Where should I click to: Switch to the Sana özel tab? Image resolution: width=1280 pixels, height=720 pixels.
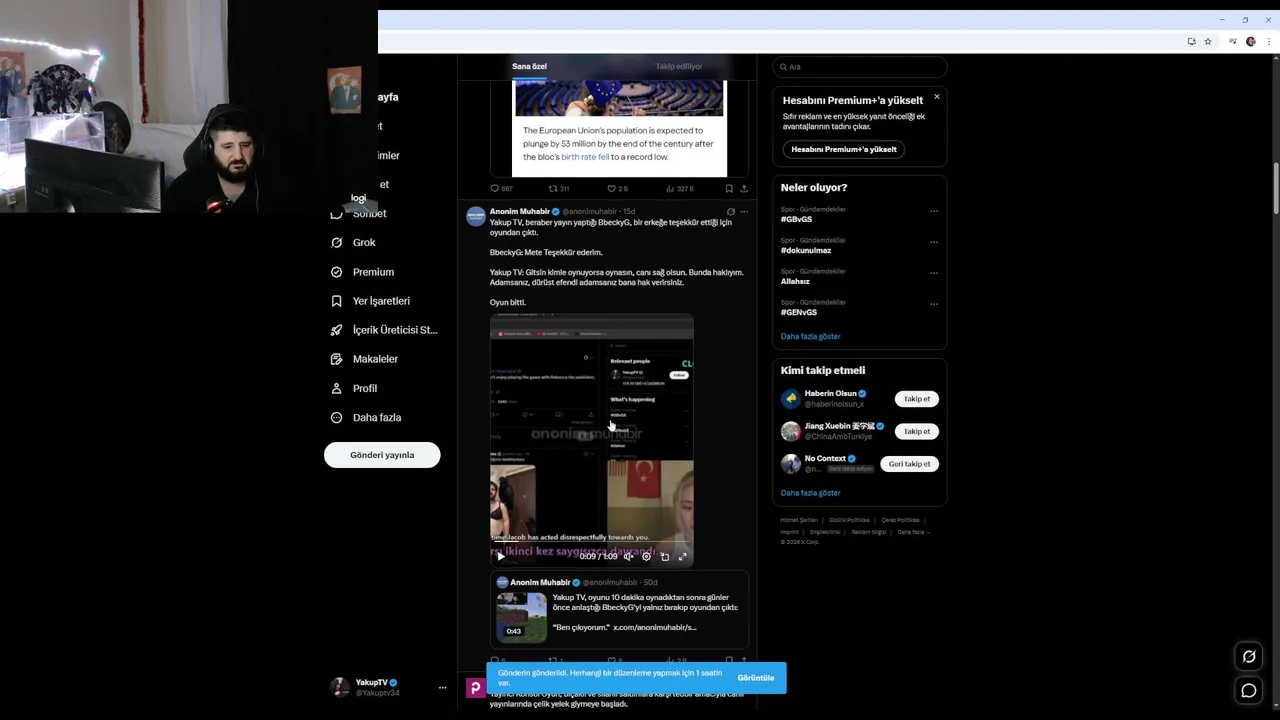529,66
